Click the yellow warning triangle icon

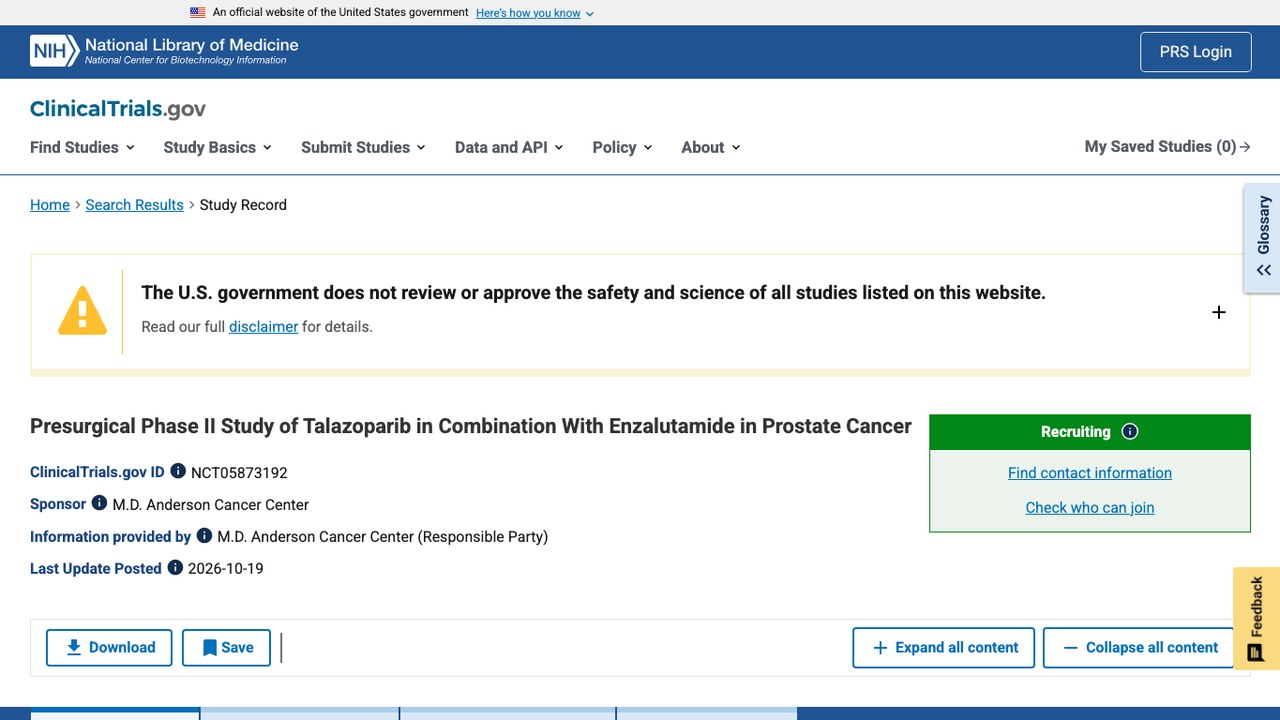coord(82,310)
